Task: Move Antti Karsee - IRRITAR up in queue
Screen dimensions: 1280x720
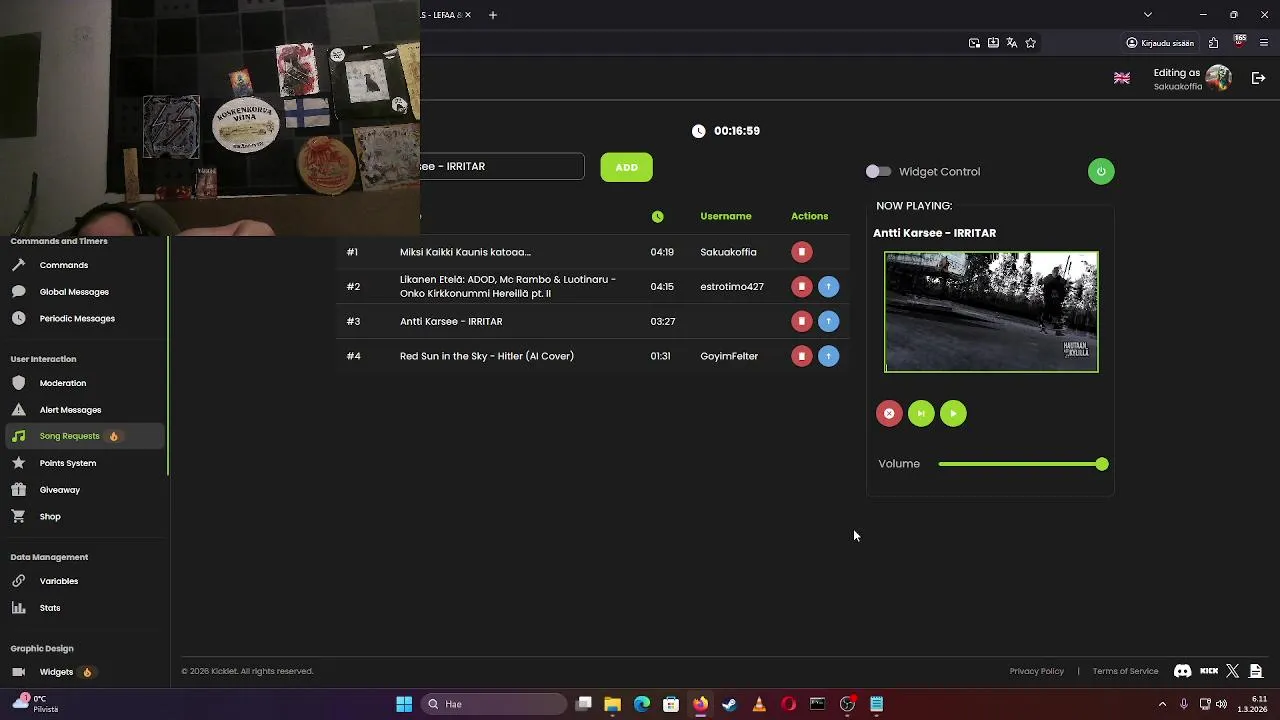Action: [828, 321]
